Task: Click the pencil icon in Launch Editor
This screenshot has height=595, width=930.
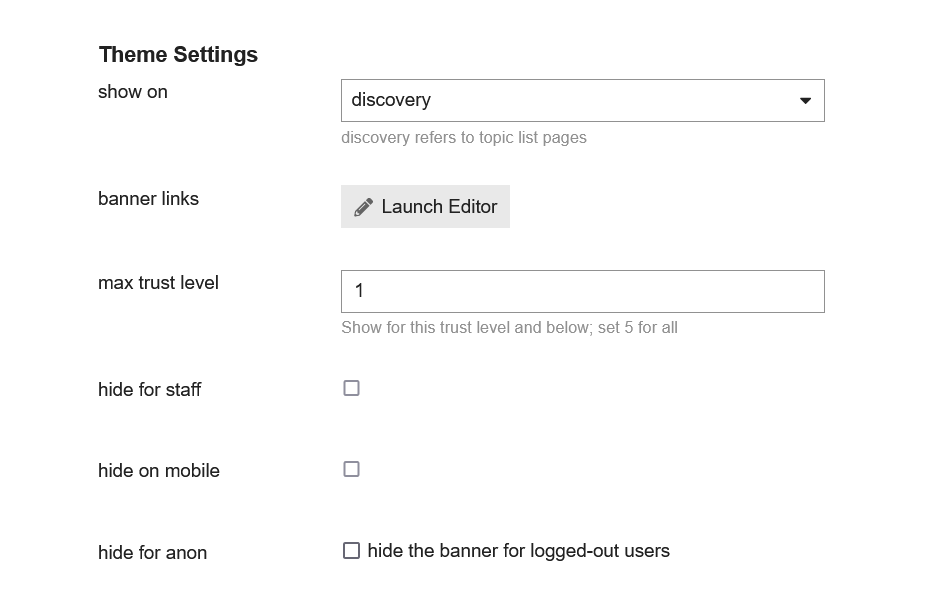Action: point(363,207)
